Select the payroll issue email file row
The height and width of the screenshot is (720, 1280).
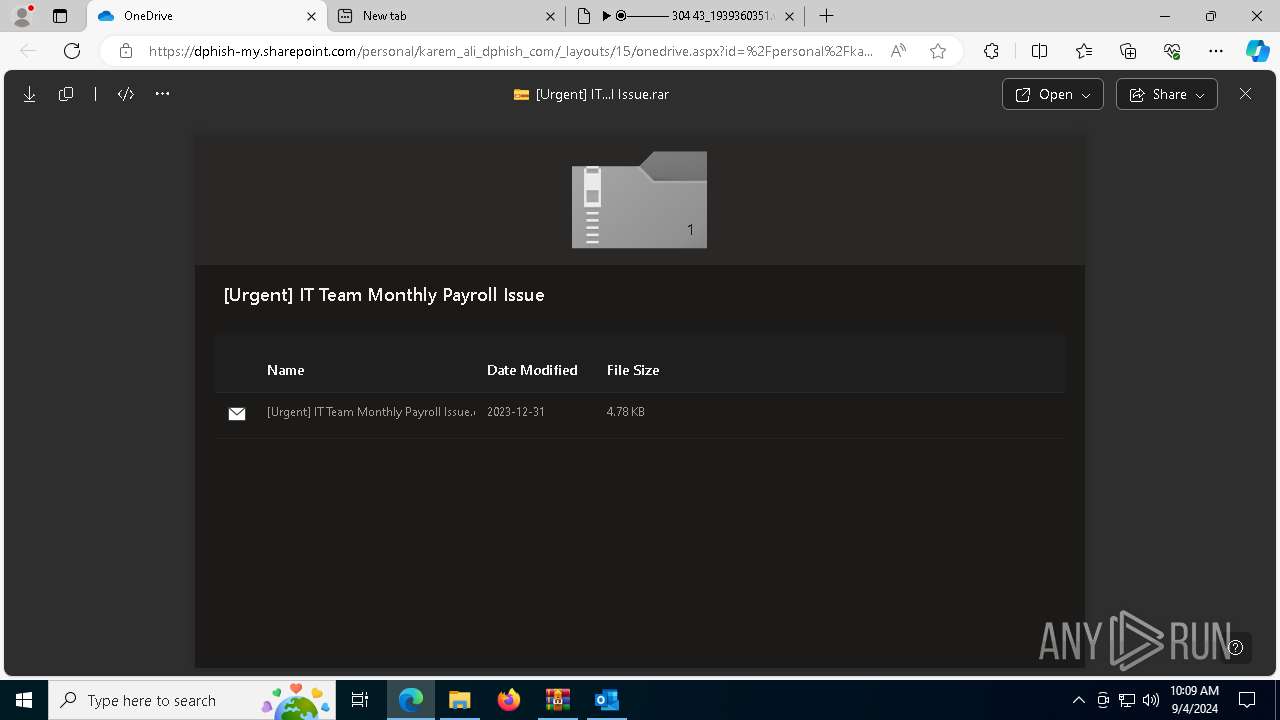click(640, 413)
